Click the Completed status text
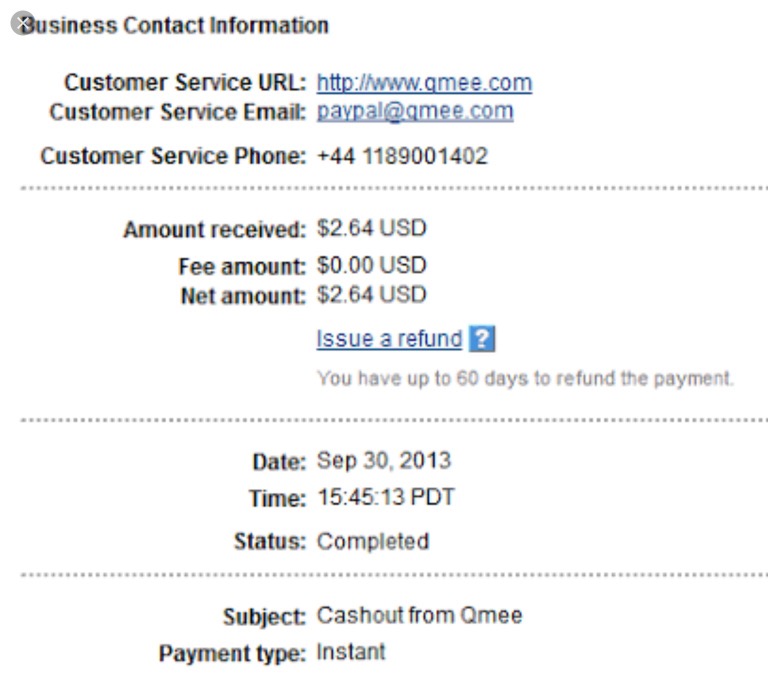The width and height of the screenshot is (768, 676). pos(372,541)
